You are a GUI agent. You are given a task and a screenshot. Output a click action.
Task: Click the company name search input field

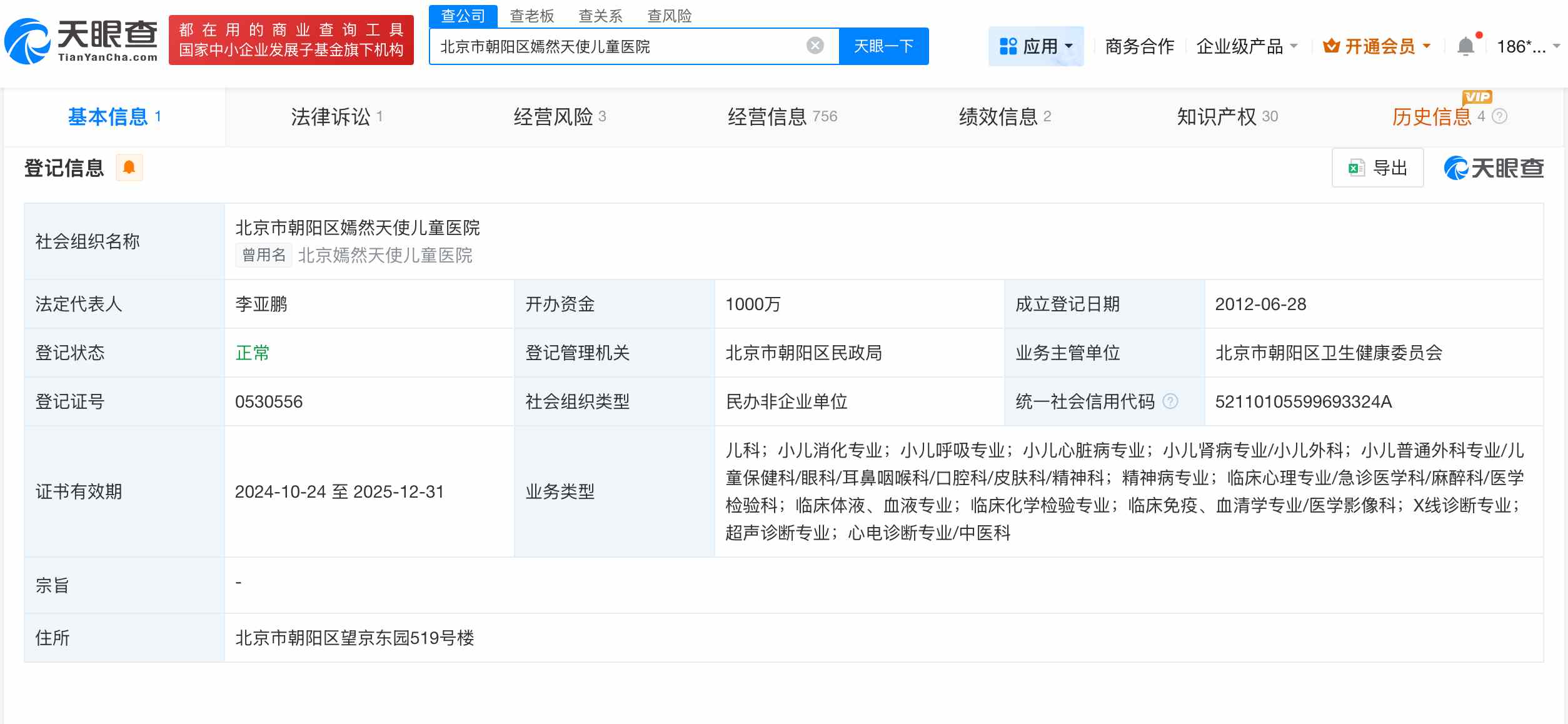625,45
